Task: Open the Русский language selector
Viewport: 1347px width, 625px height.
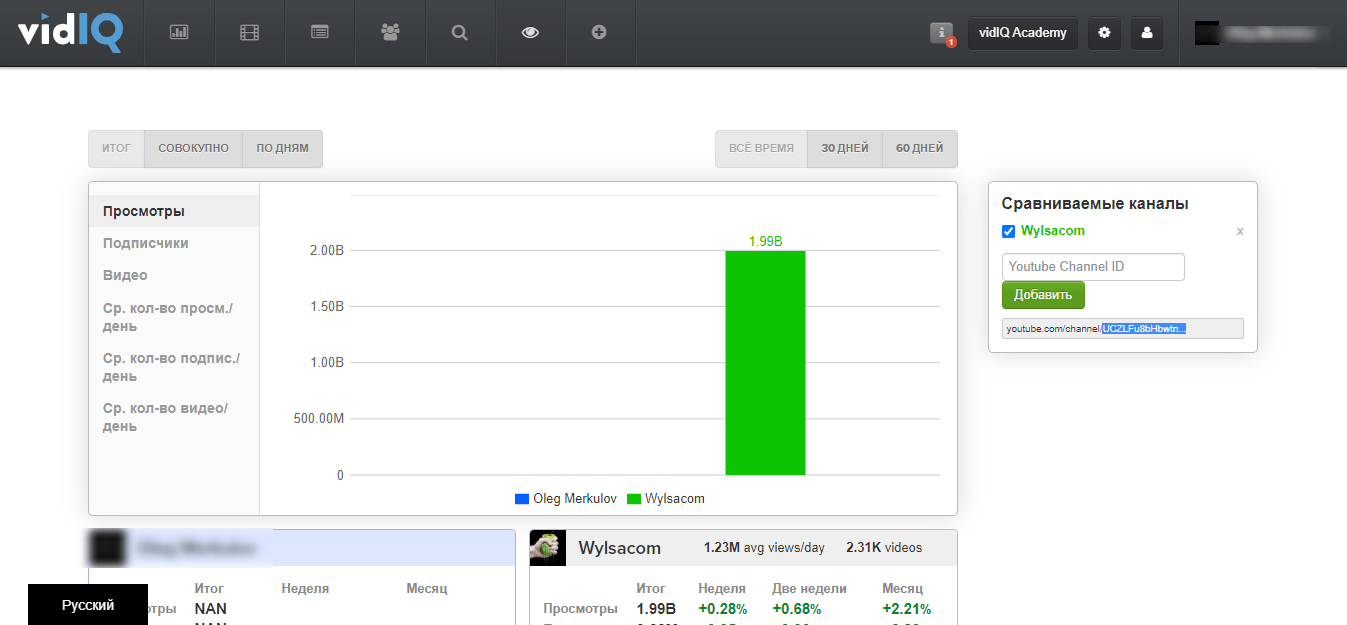Action: 88,605
